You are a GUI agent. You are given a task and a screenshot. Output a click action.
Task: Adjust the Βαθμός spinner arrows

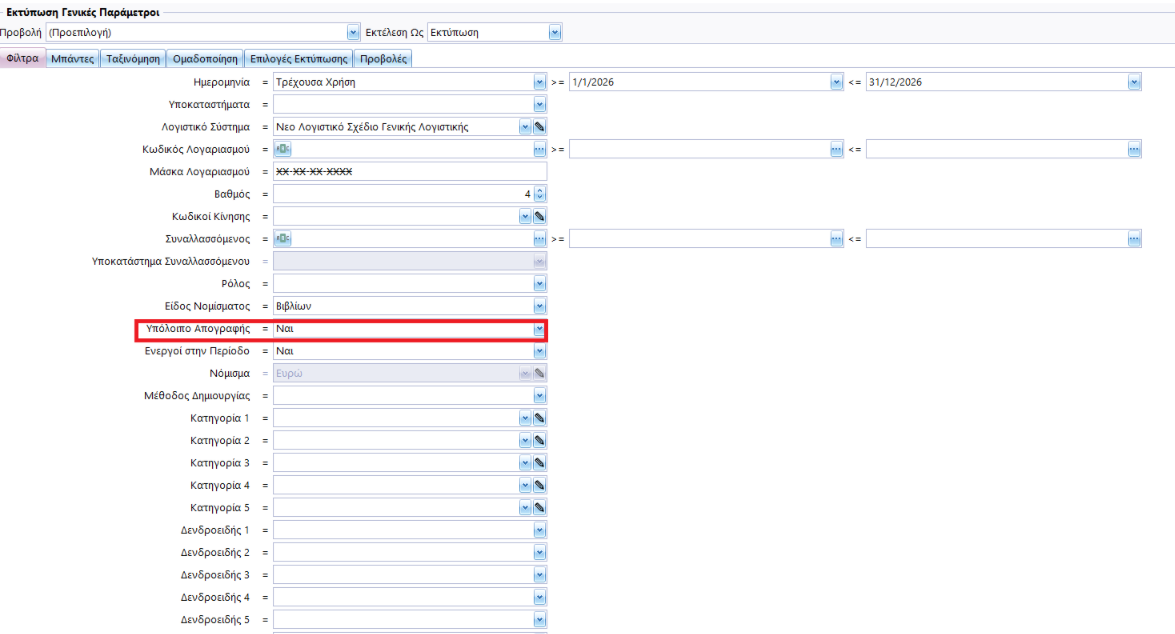pos(540,194)
